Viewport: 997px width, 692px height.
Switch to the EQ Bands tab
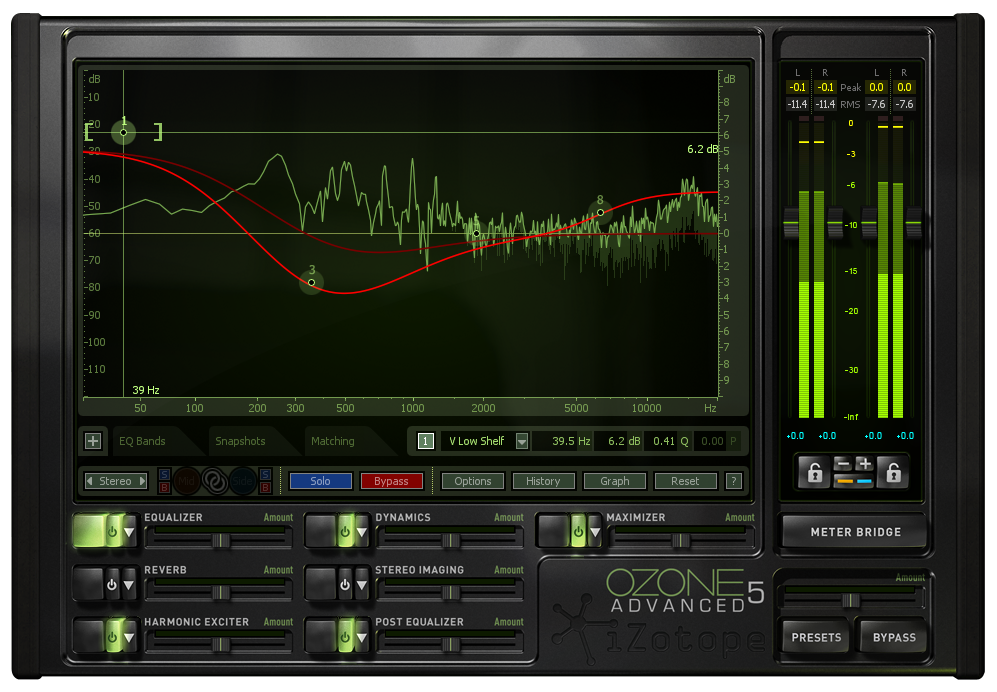[142, 441]
